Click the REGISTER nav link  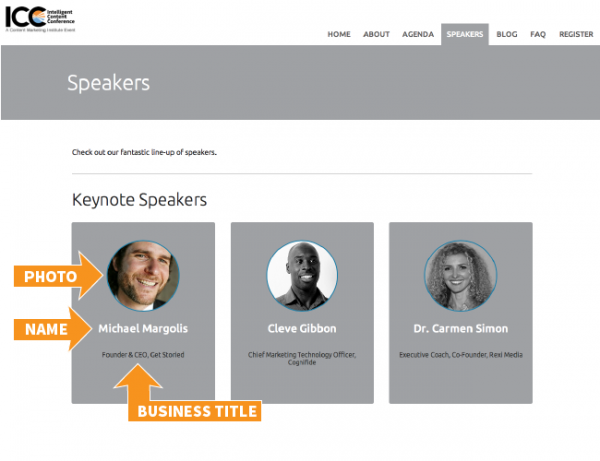576,34
